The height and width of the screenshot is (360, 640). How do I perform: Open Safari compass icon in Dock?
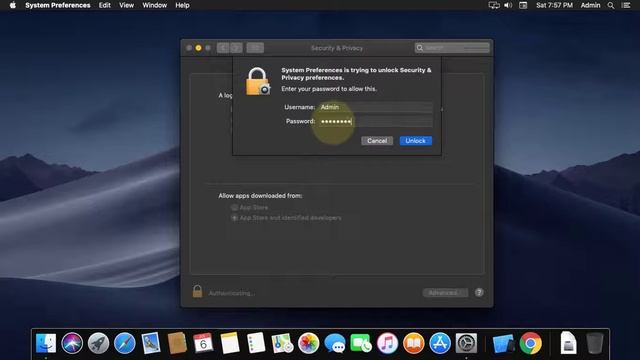click(124, 343)
